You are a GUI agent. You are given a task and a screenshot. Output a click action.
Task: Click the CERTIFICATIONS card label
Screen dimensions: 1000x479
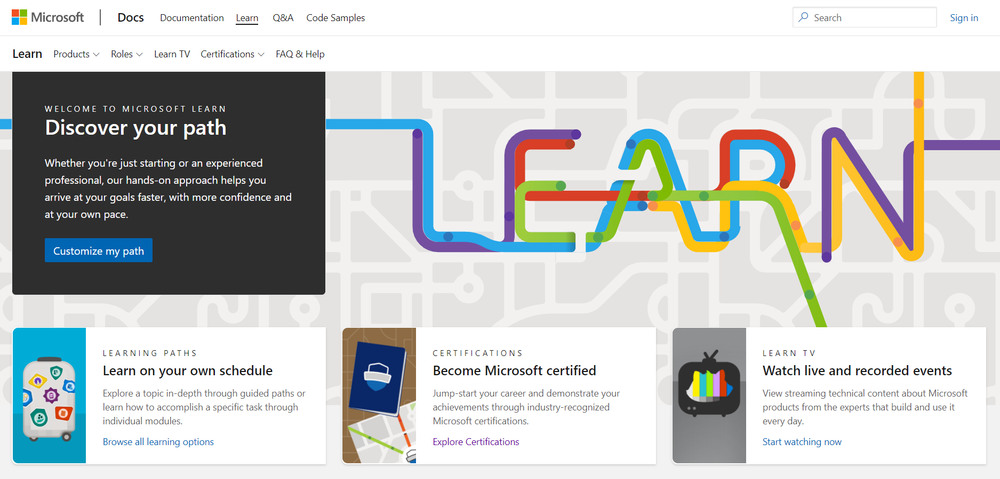478,353
